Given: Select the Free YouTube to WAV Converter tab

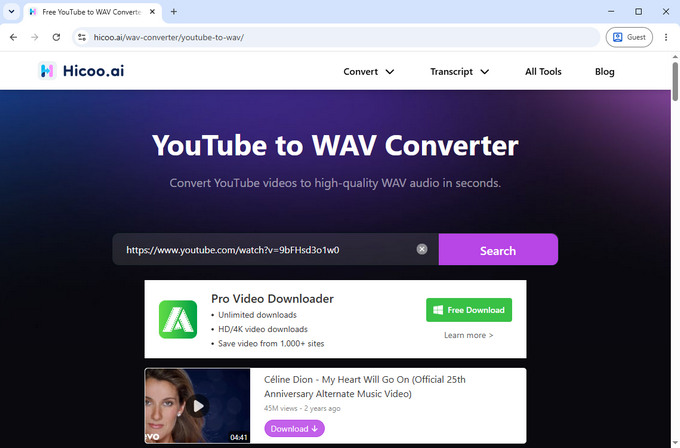Looking at the screenshot, I should pos(92,12).
